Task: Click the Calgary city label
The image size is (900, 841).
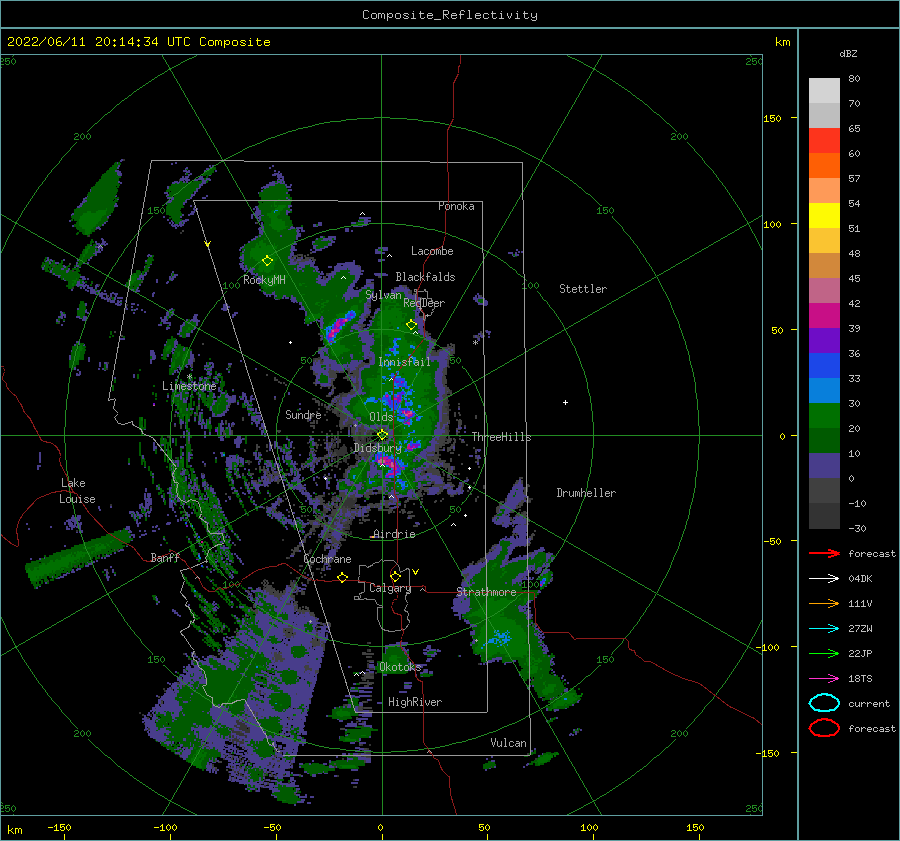Action: [390, 588]
